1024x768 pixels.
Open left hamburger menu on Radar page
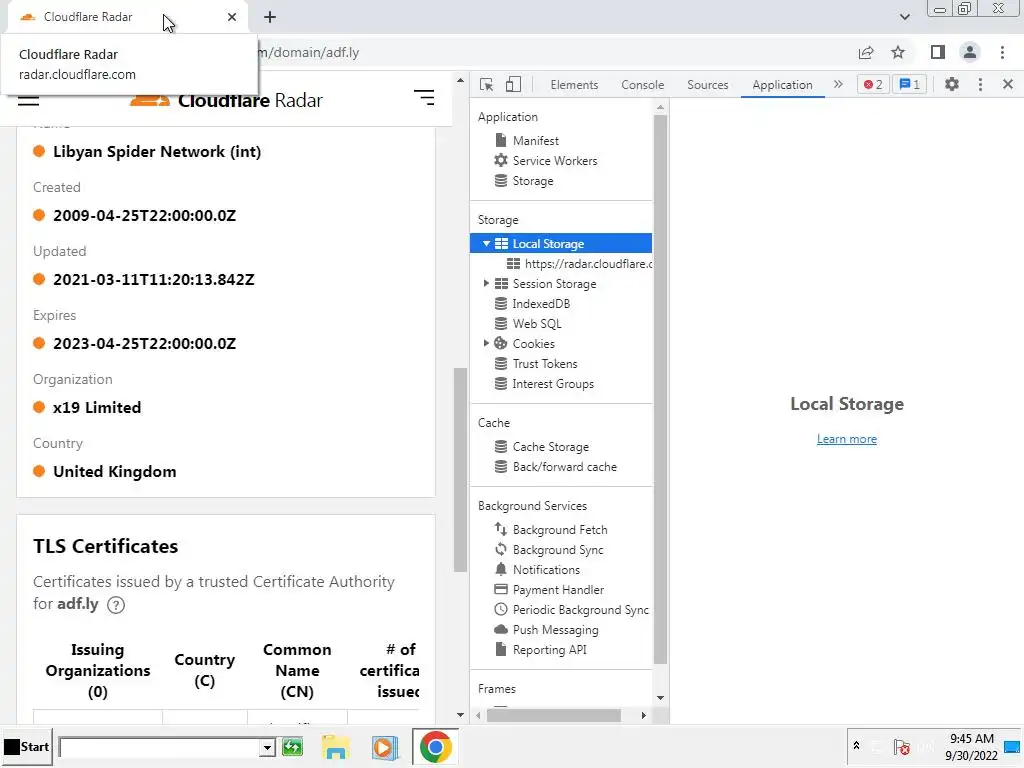click(x=28, y=101)
